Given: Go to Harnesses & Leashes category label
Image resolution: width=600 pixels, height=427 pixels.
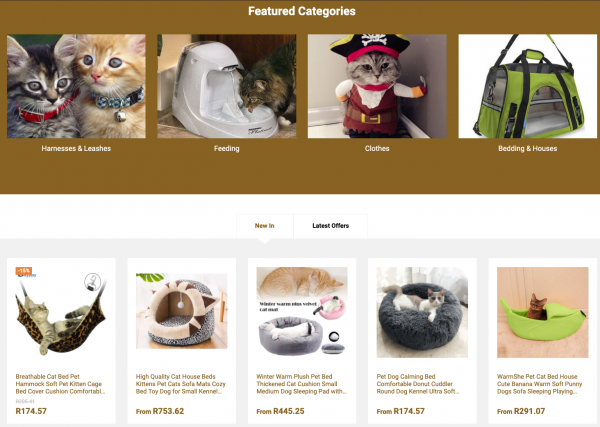Looking at the screenshot, I should click(76, 148).
